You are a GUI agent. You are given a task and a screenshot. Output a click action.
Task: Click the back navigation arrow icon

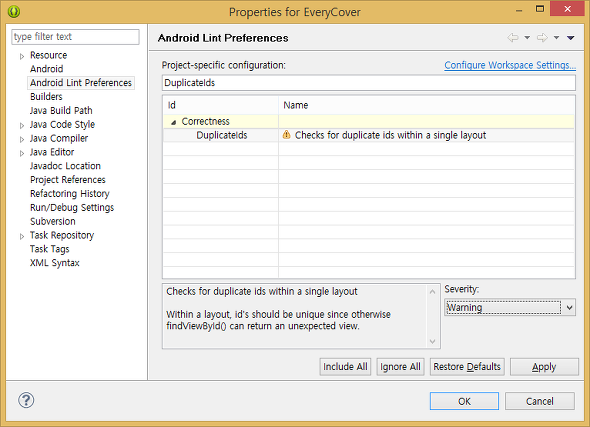512,38
